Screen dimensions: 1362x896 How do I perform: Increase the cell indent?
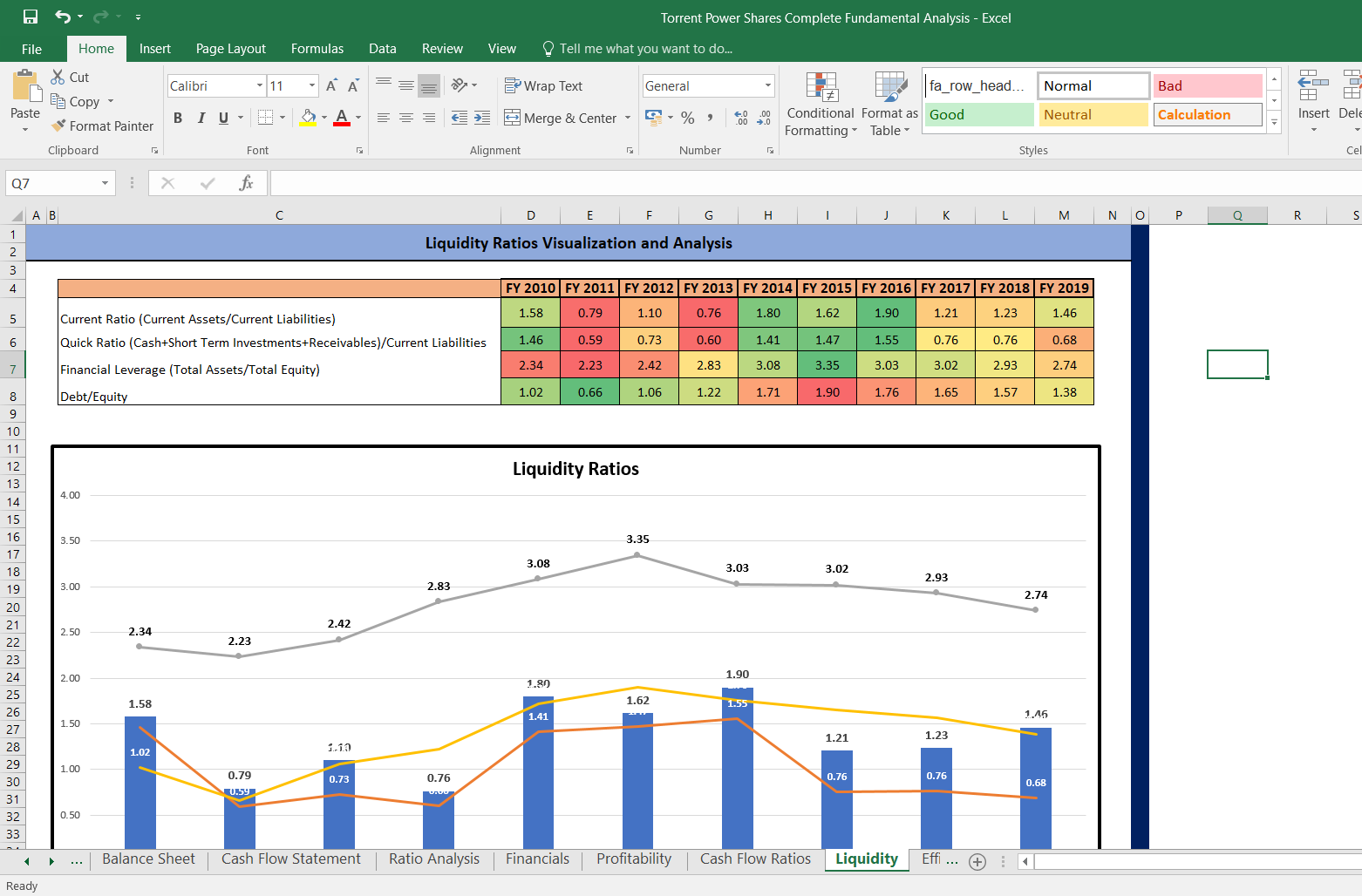pos(482,118)
